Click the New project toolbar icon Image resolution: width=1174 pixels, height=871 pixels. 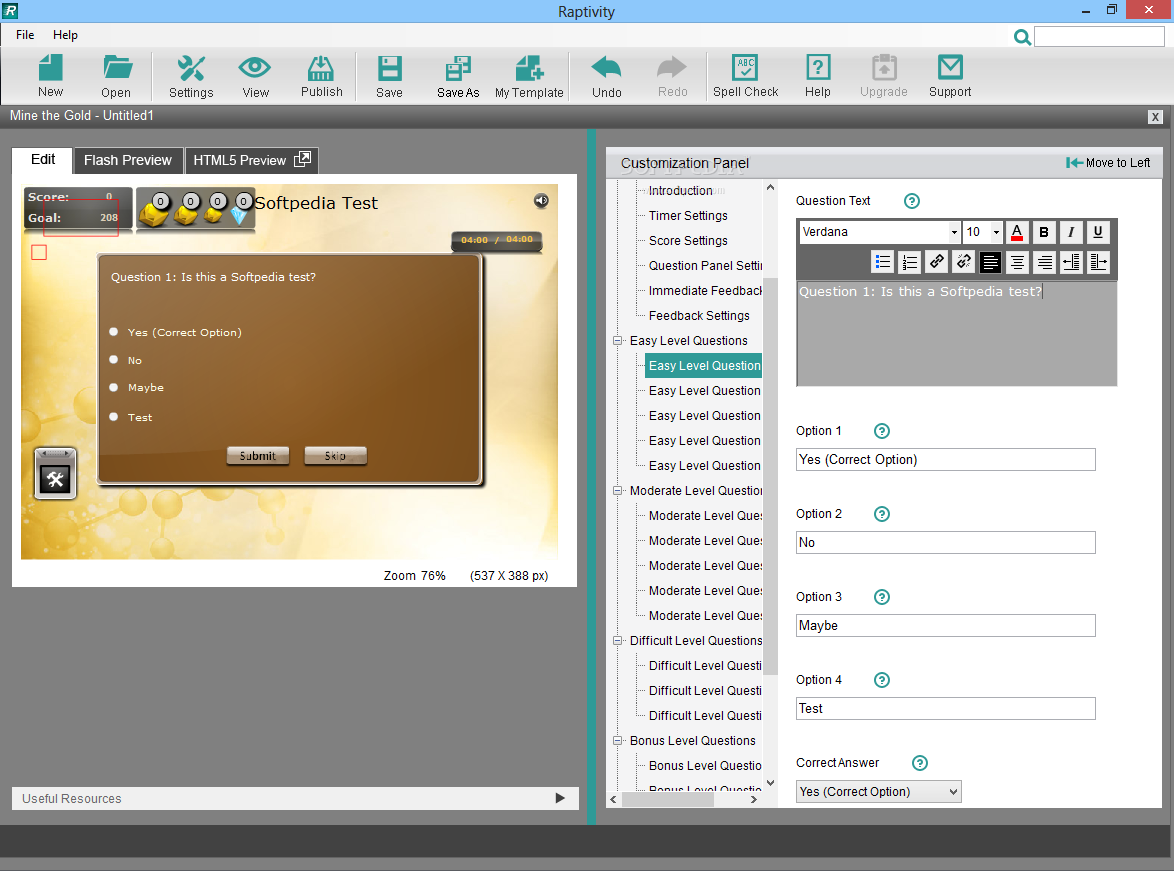click(x=50, y=76)
